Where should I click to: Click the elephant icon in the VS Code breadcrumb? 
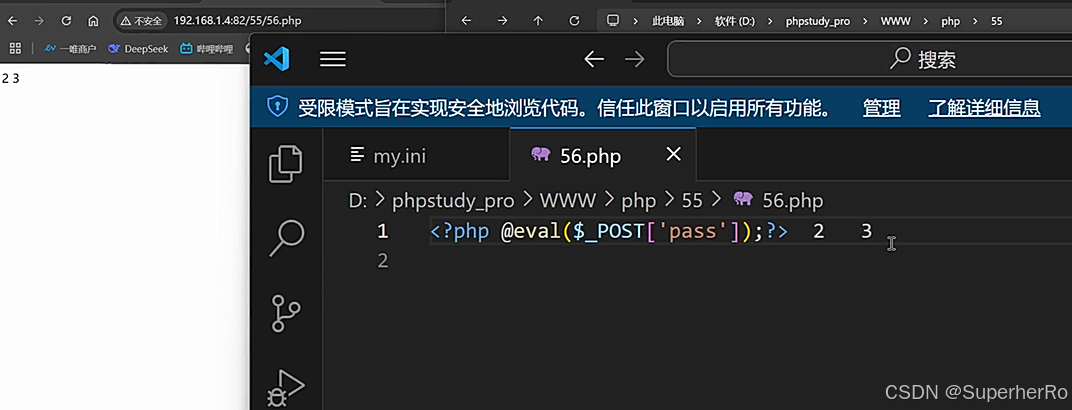click(743, 200)
